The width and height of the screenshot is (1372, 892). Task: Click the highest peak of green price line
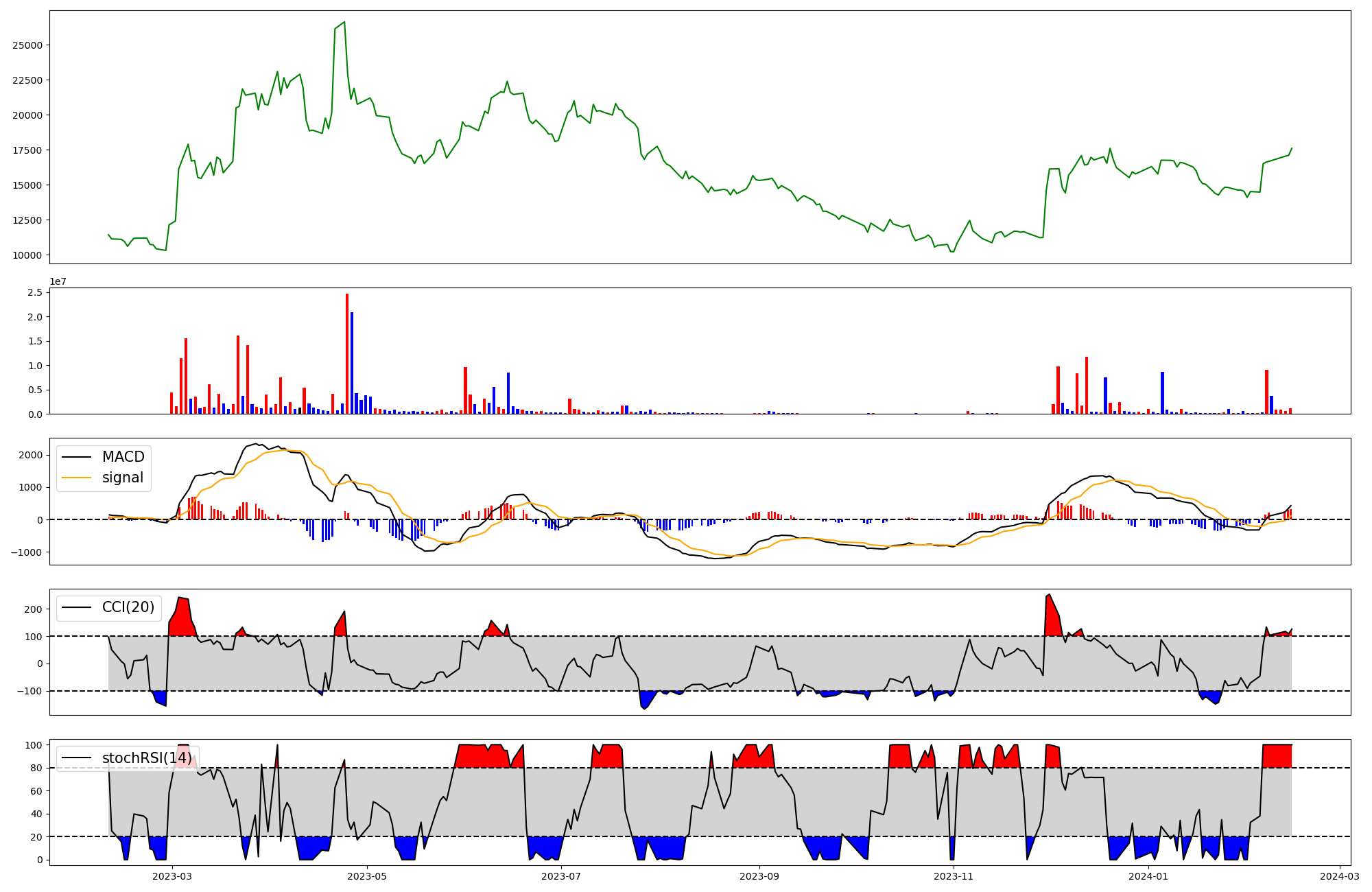344,23
